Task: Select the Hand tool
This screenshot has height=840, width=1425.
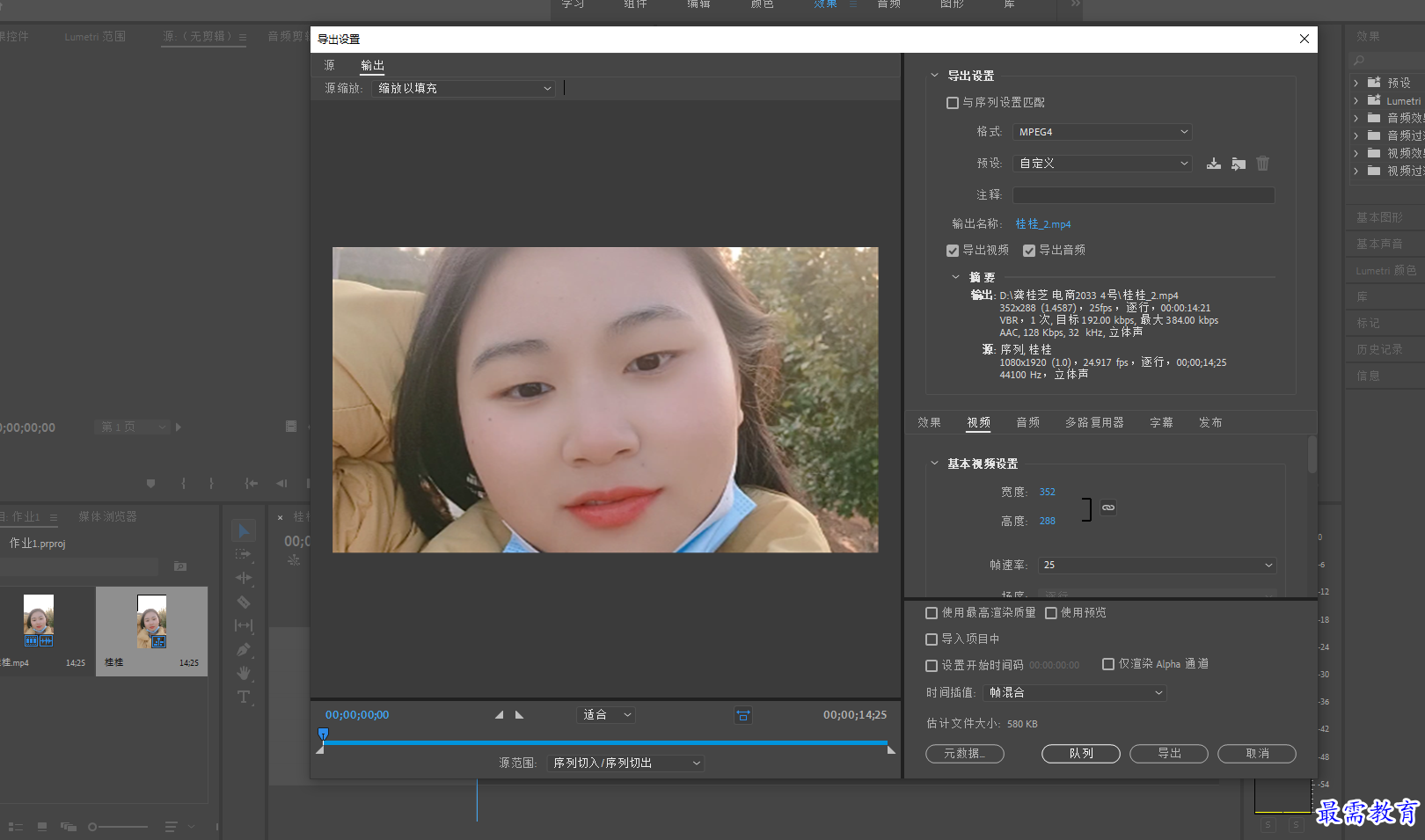Action: tap(244, 673)
